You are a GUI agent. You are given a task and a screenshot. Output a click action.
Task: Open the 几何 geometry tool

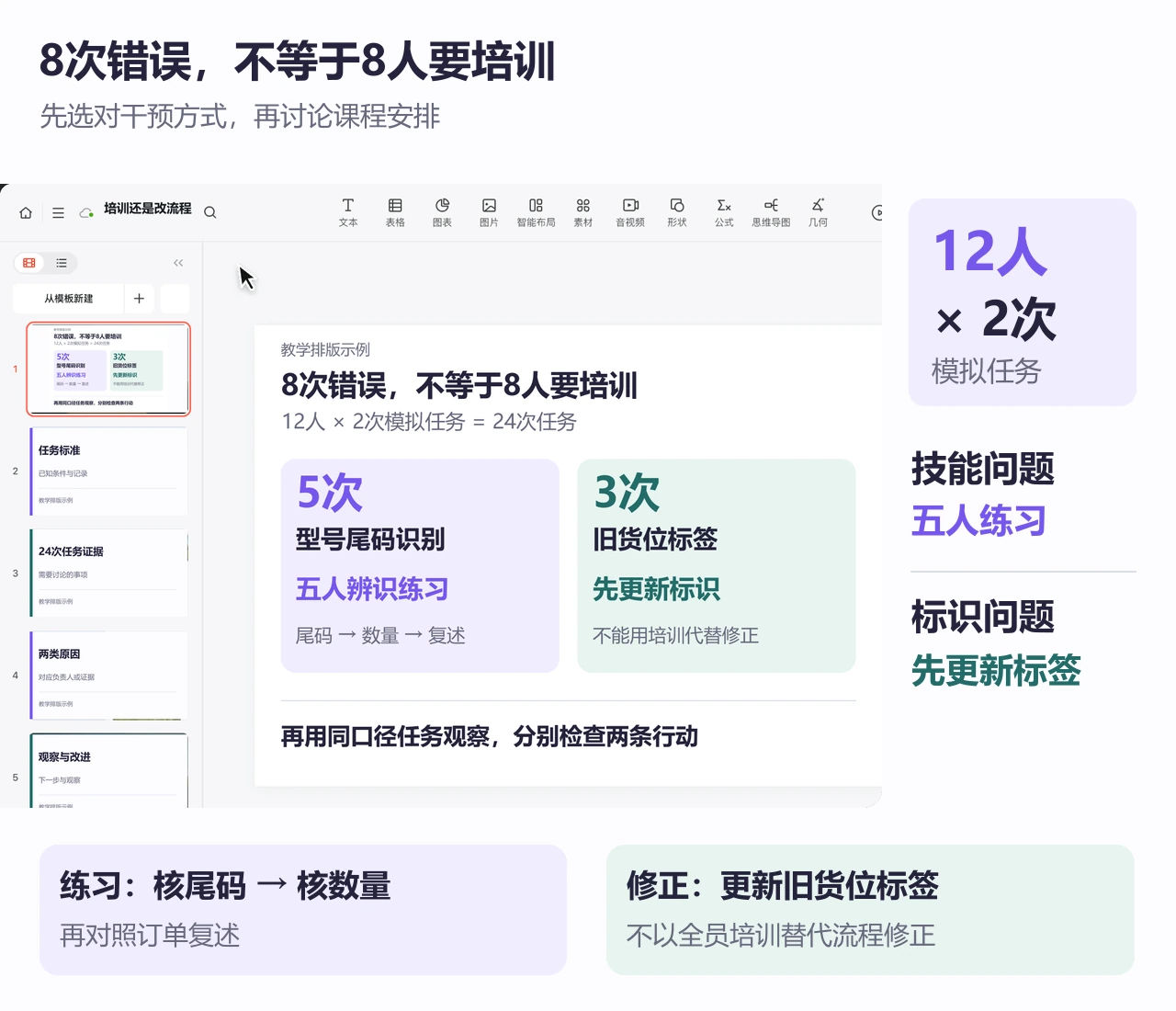coord(818,212)
